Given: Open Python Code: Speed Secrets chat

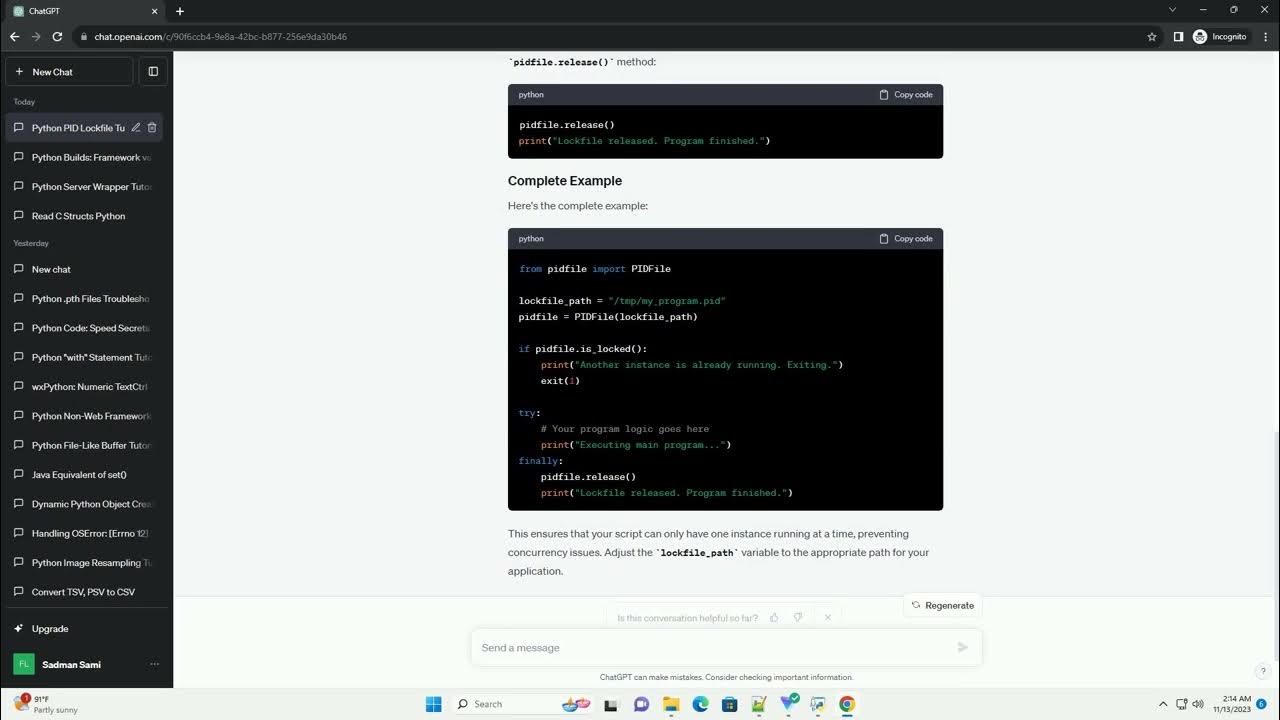Looking at the screenshot, I should (x=84, y=328).
